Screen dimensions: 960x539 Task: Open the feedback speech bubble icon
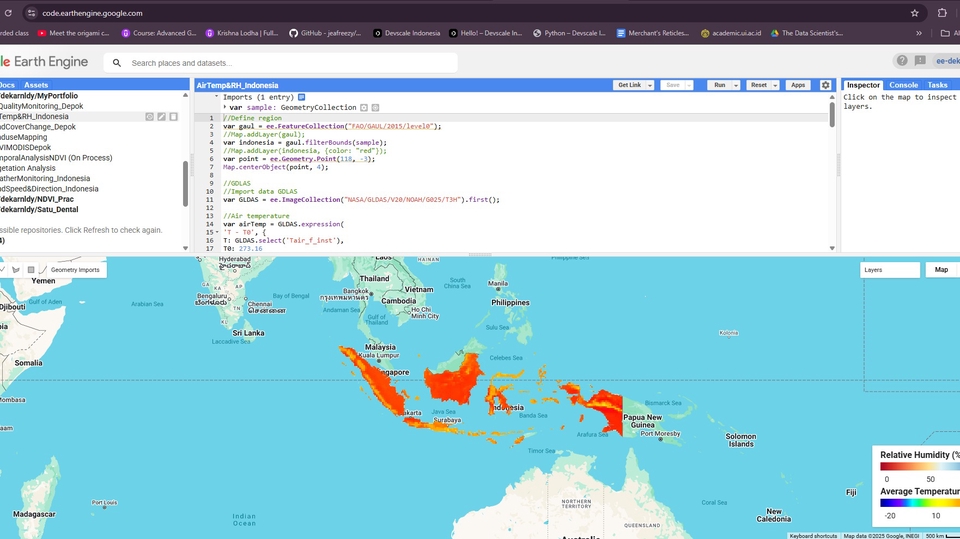(920, 61)
